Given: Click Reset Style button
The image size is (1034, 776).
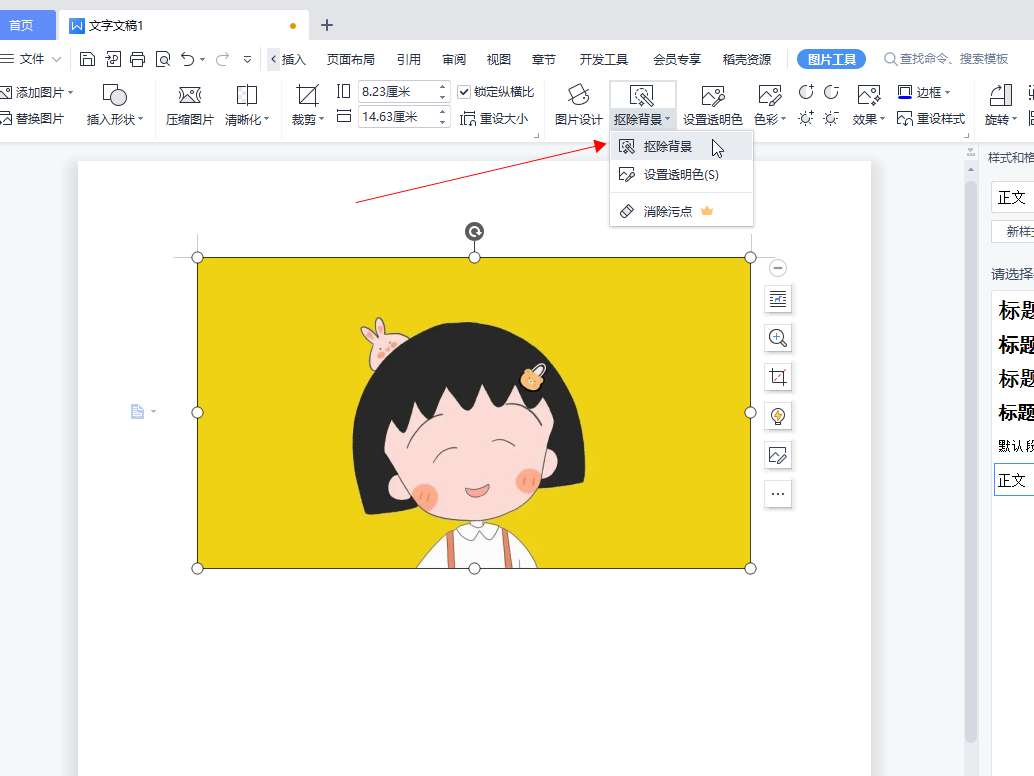Looking at the screenshot, I should click(931, 119).
